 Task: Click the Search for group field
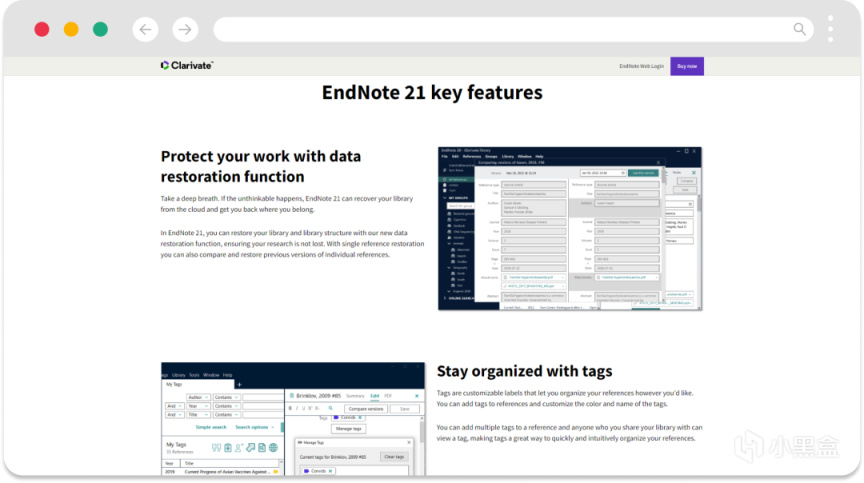coord(460,206)
